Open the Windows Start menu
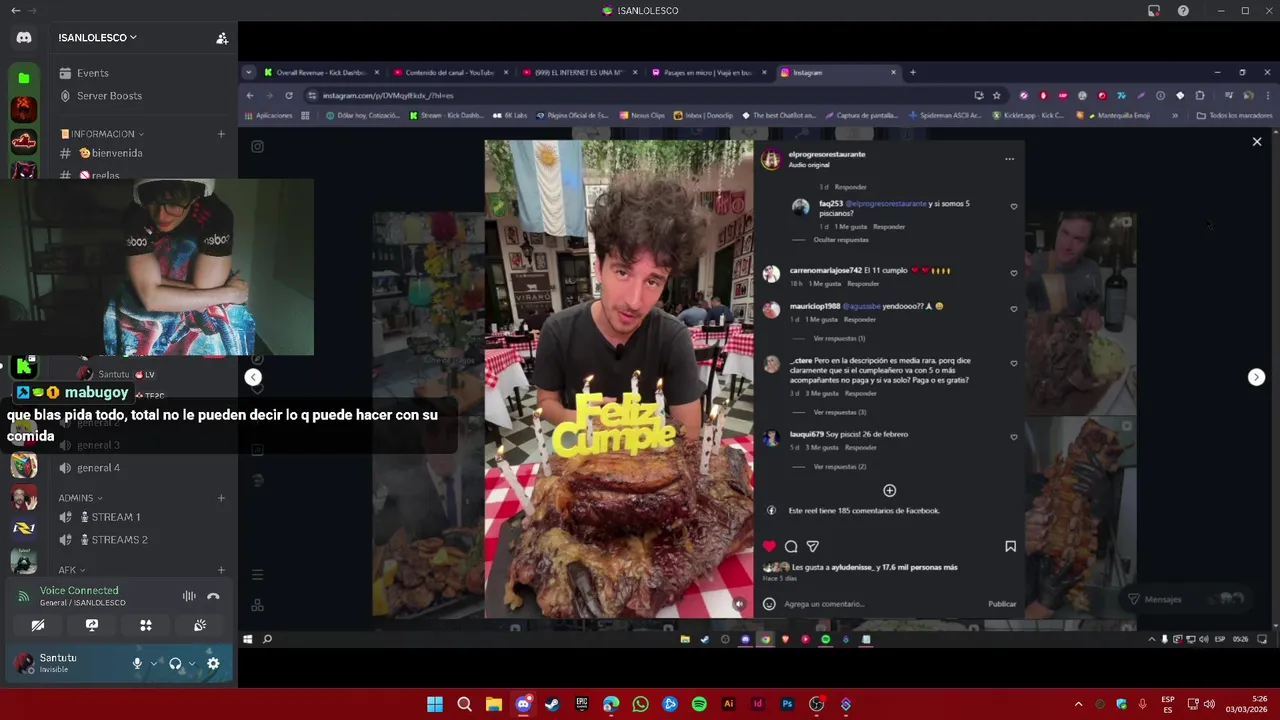The image size is (1280, 720). click(435, 704)
